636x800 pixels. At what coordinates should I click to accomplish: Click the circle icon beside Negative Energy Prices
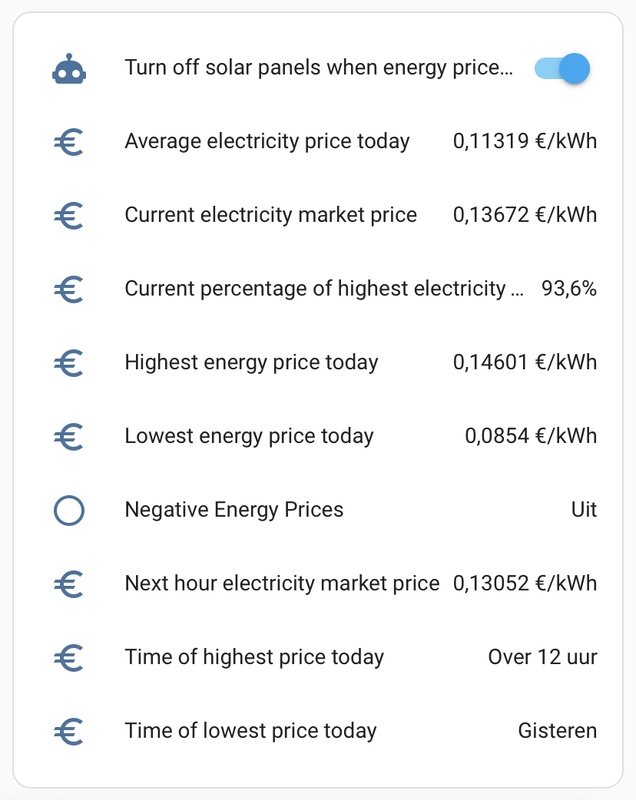(x=69, y=510)
